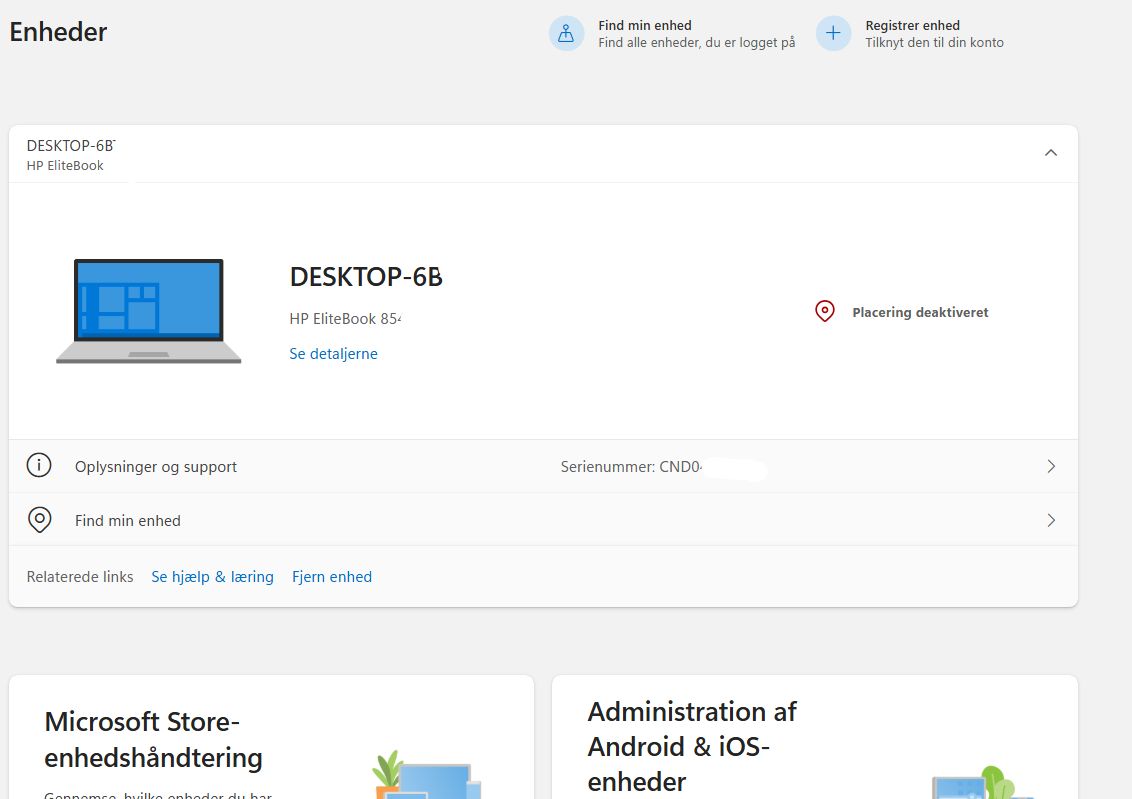Click the Relaterede links label
The height and width of the screenshot is (799, 1132).
point(80,577)
